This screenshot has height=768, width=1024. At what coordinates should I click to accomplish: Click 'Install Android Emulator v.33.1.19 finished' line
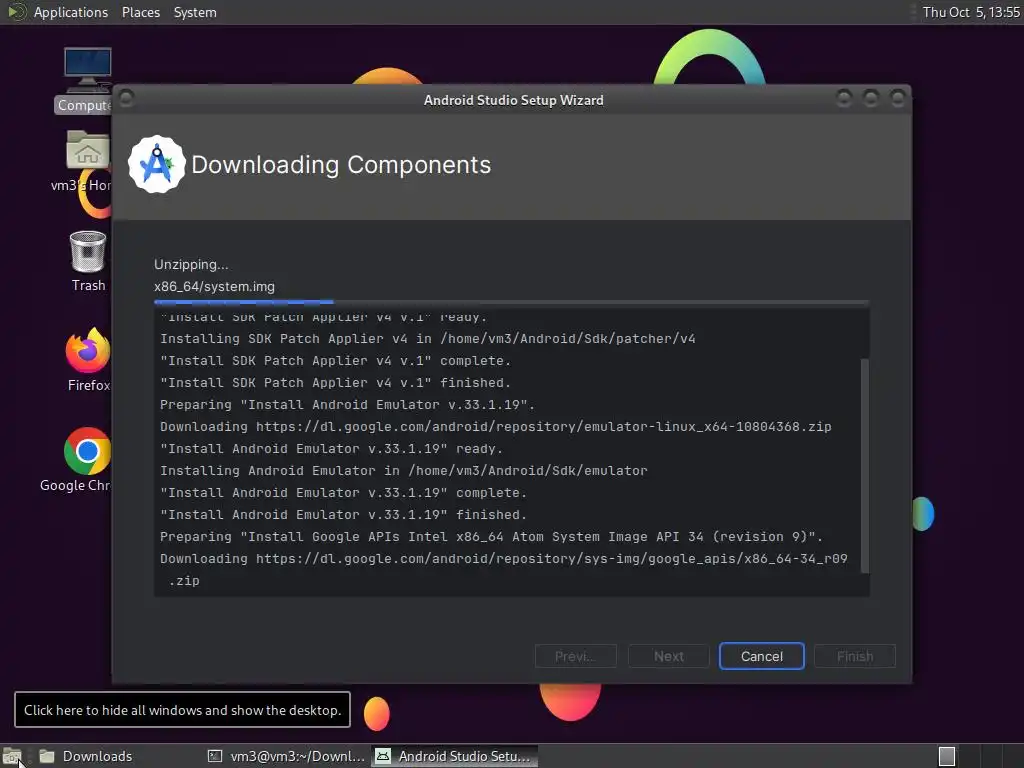click(x=343, y=515)
